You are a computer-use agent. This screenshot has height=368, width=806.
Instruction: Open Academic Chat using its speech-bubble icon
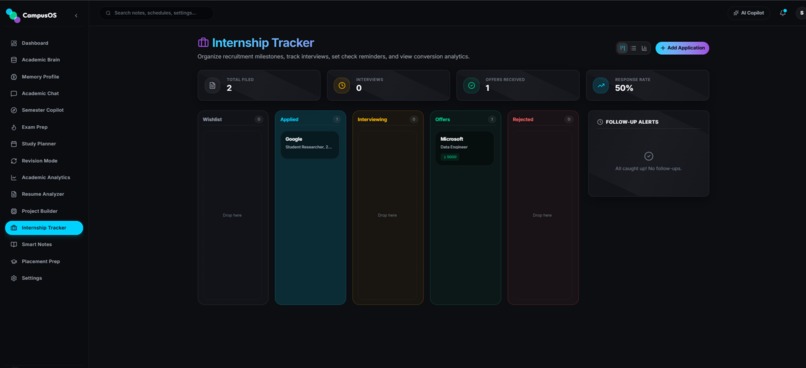click(x=14, y=94)
